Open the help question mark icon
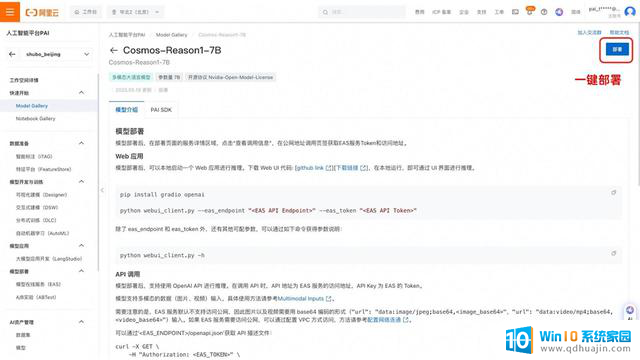 (544, 12)
